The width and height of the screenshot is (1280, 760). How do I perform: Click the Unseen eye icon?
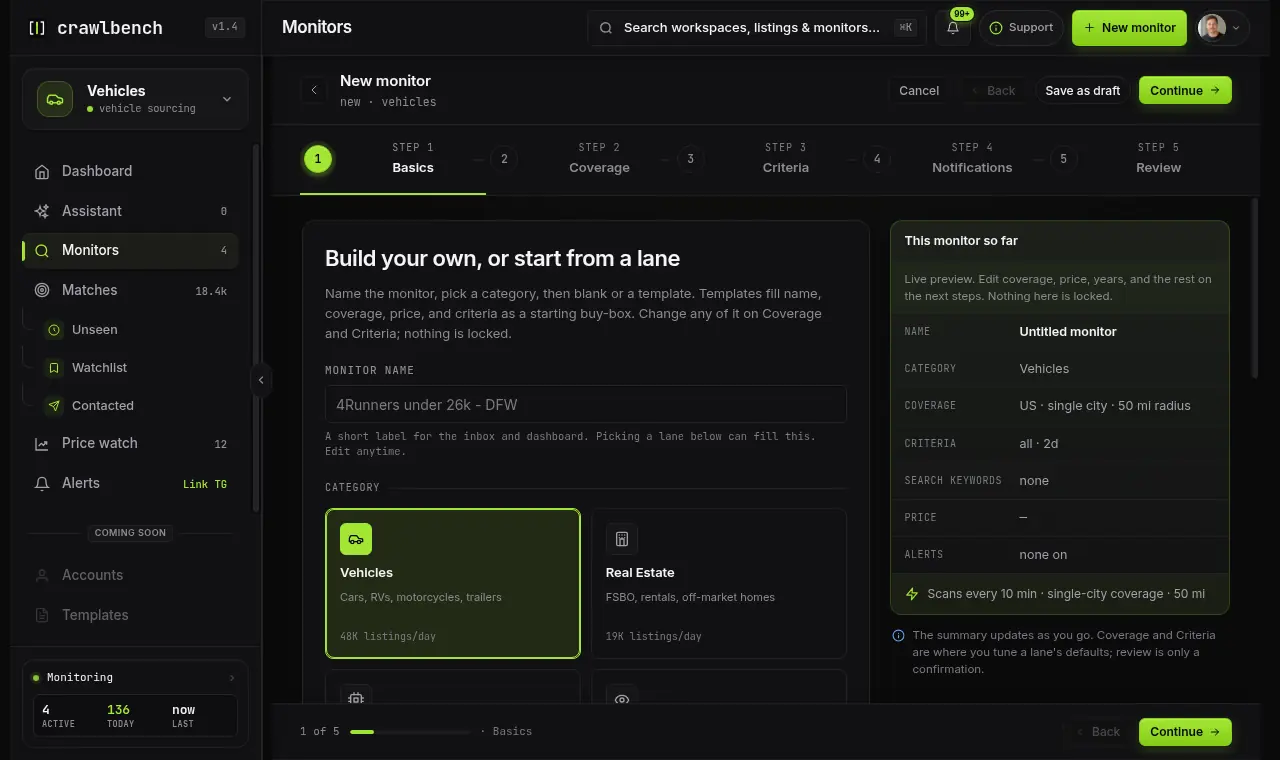pos(54,330)
